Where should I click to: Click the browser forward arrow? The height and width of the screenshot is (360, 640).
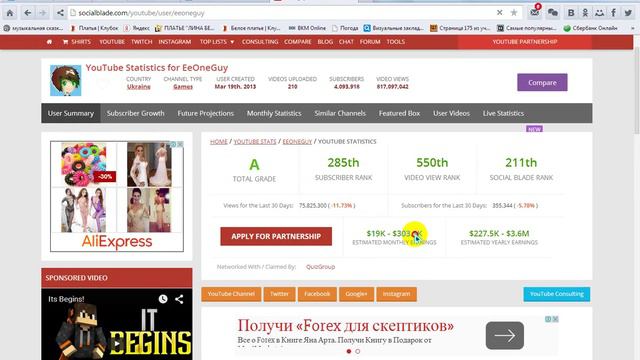coord(43,13)
